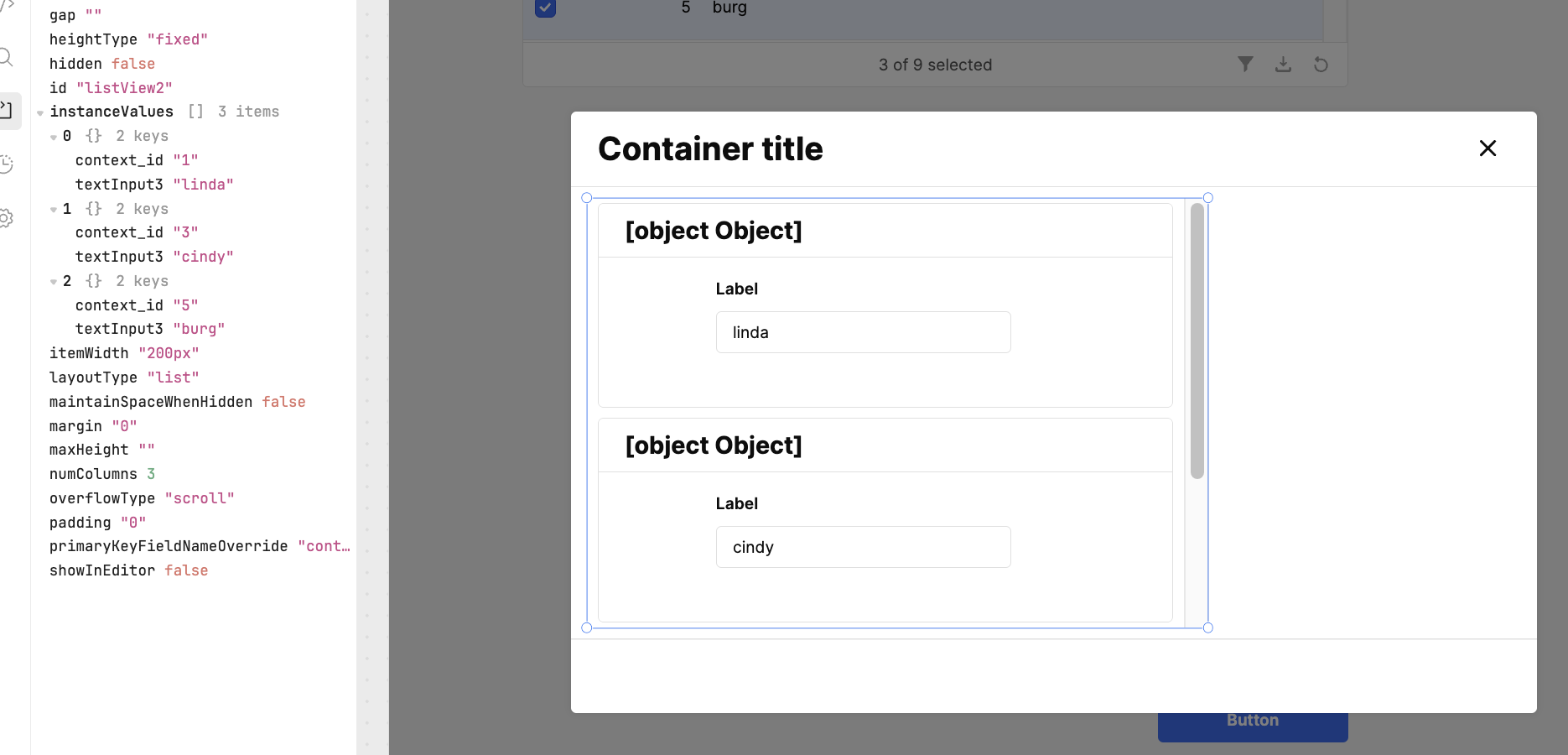
Task: Open the table filter icon
Action: pos(1245,65)
